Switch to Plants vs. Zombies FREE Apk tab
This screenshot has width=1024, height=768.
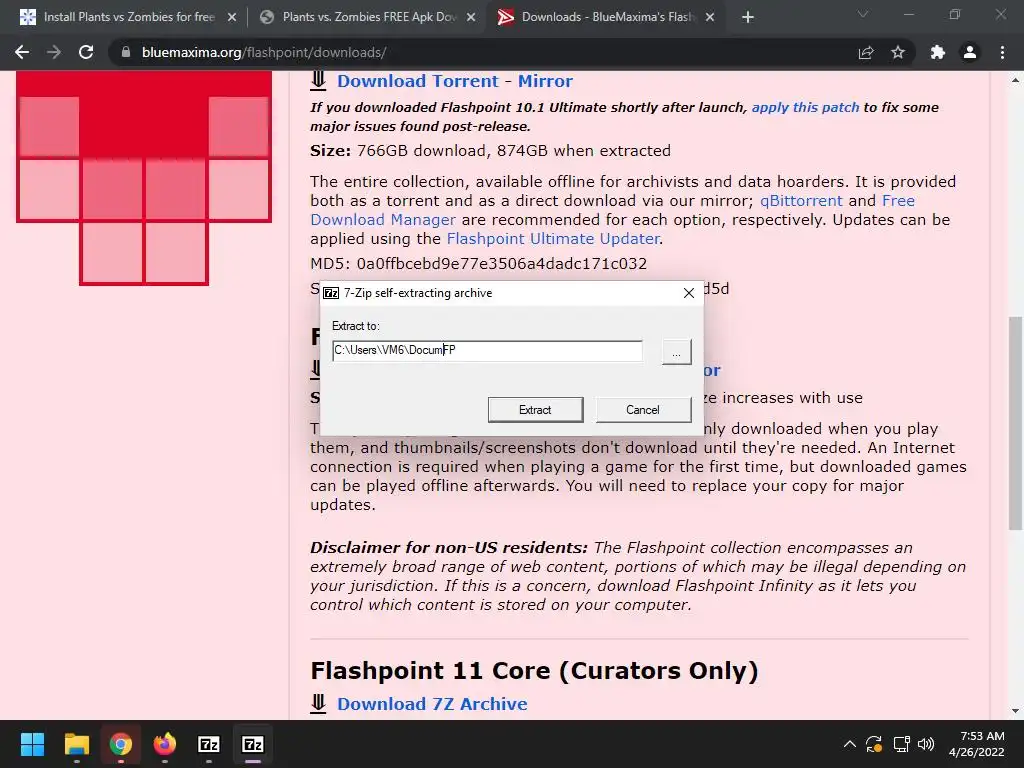[x=368, y=18]
